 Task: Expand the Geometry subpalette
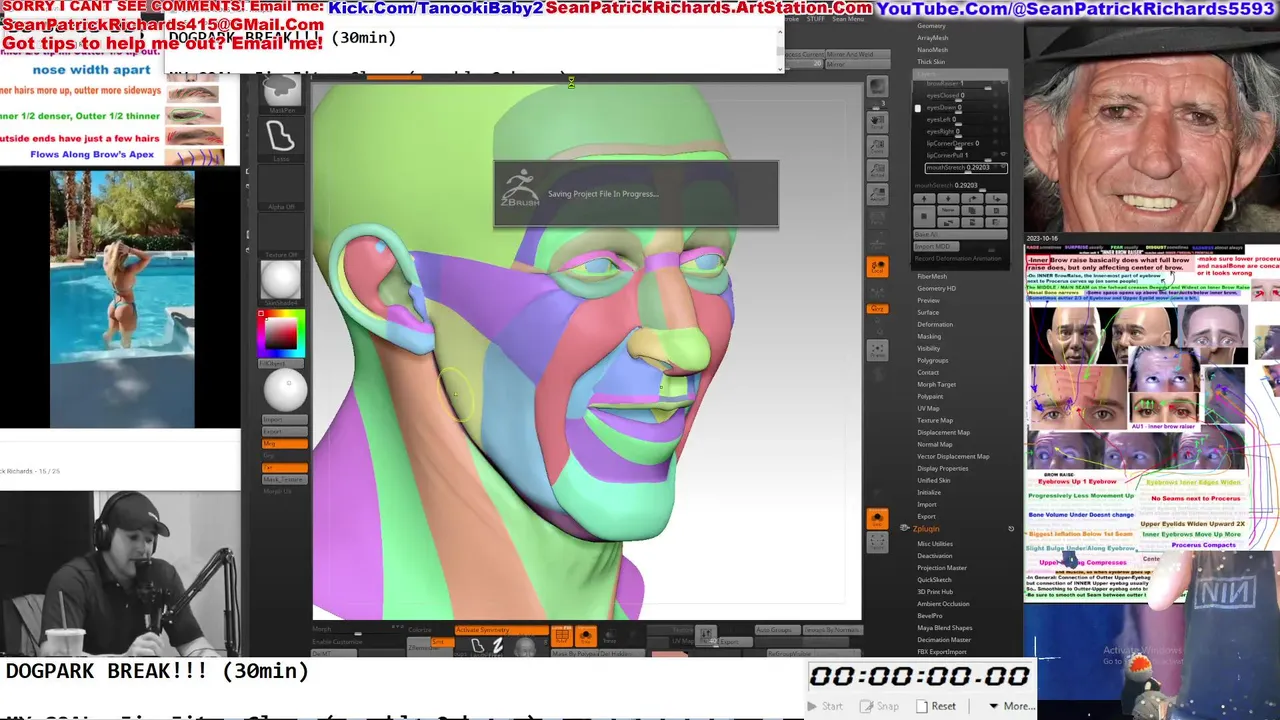click(931, 26)
